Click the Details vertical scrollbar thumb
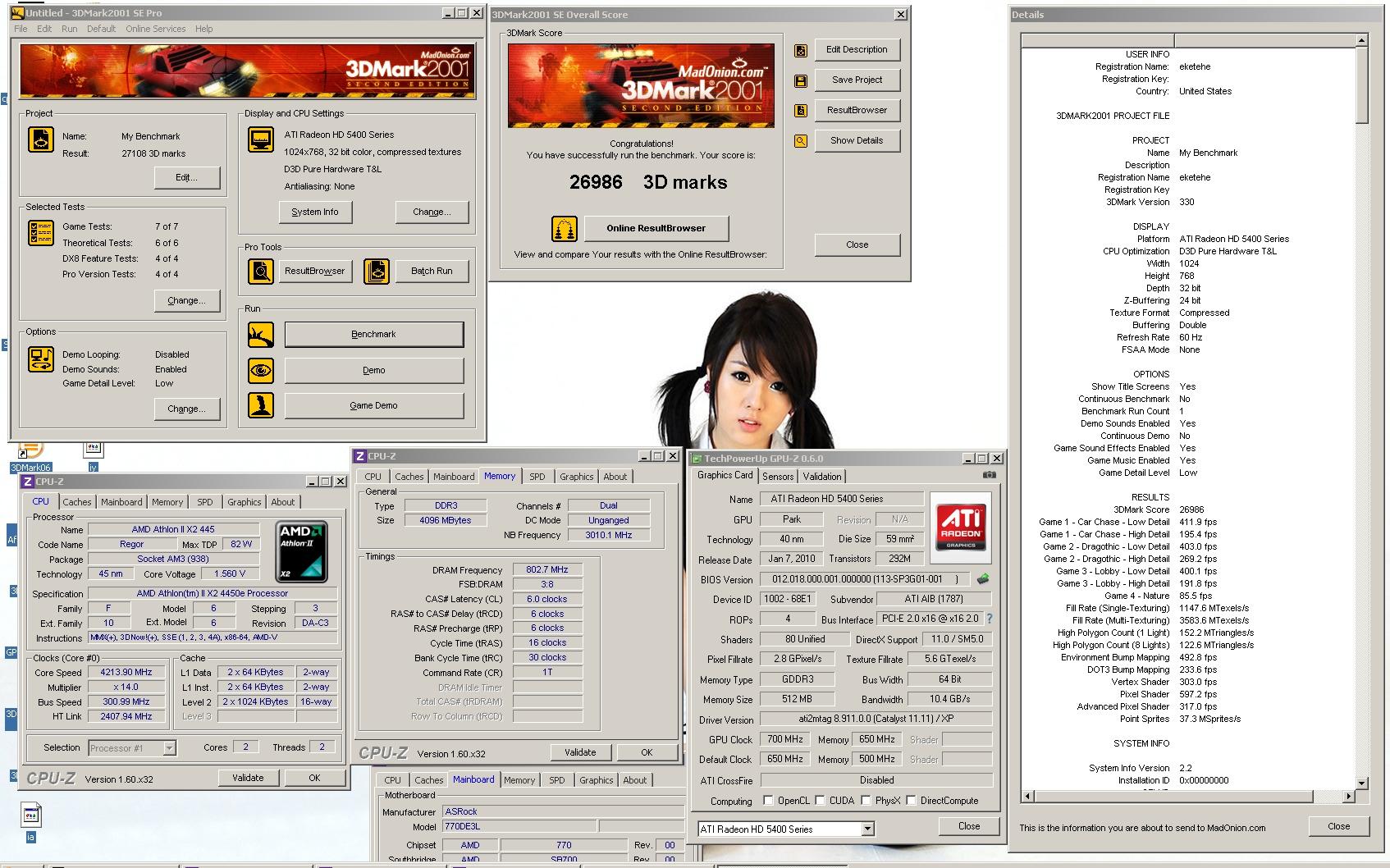This screenshot has width=1390, height=868. [1361, 85]
